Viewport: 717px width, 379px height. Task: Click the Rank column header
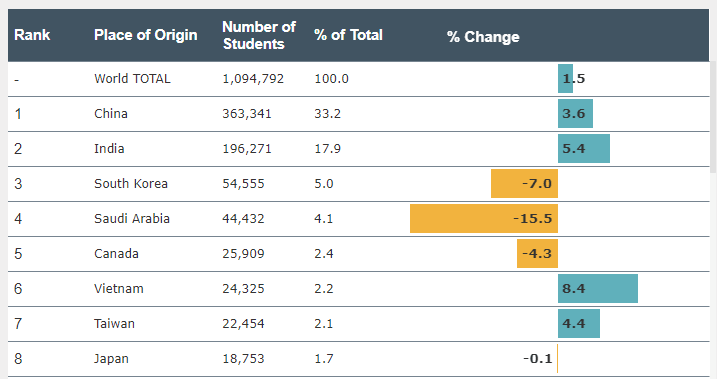click(x=32, y=35)
